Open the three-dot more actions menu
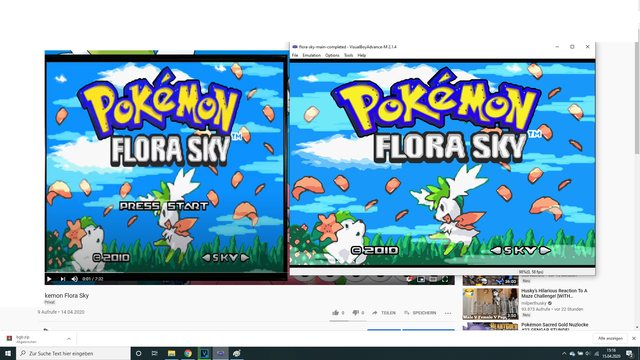The image size is (640, 360). (448, 313)
